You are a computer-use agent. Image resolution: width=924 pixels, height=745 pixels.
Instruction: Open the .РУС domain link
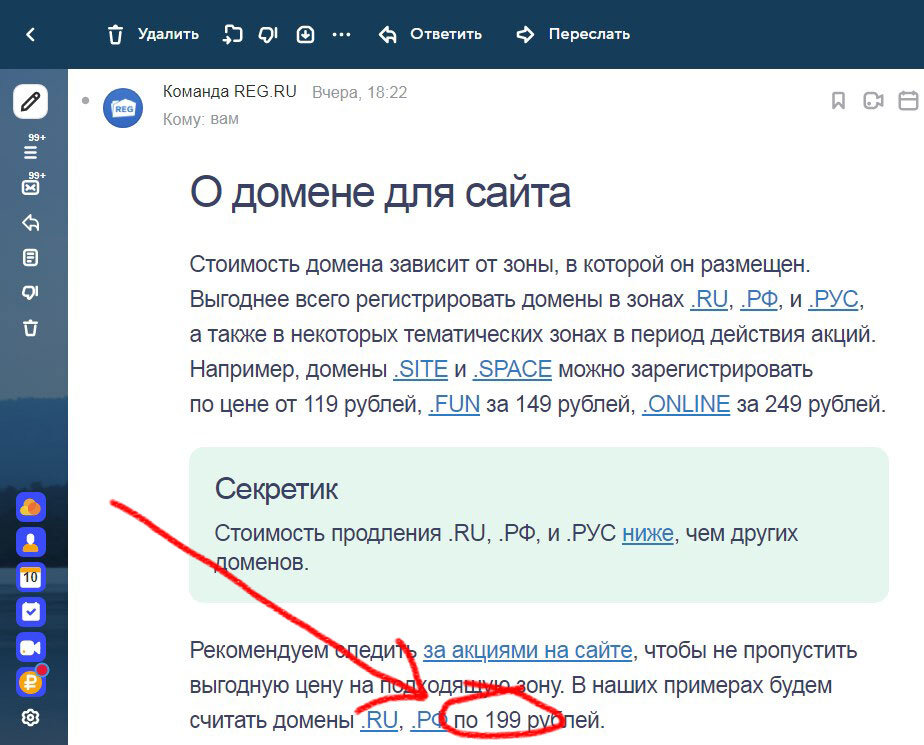[x=833, y=299]
